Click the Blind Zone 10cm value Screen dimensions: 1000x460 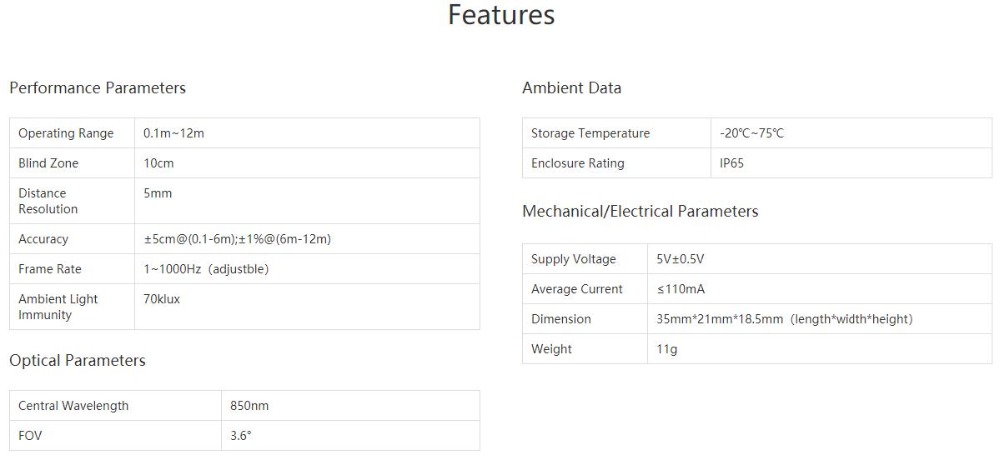159,163
